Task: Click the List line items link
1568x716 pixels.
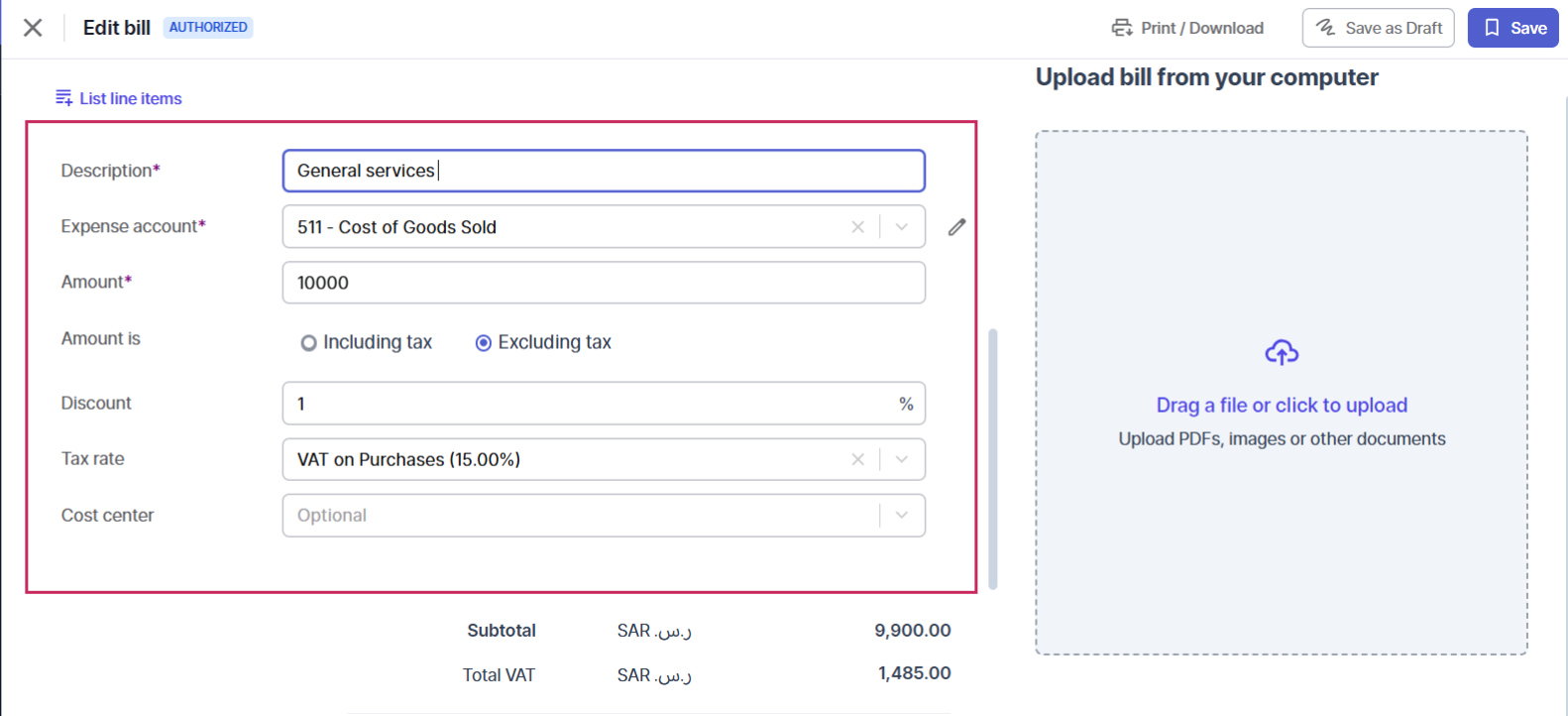Action: click(131, 98)
